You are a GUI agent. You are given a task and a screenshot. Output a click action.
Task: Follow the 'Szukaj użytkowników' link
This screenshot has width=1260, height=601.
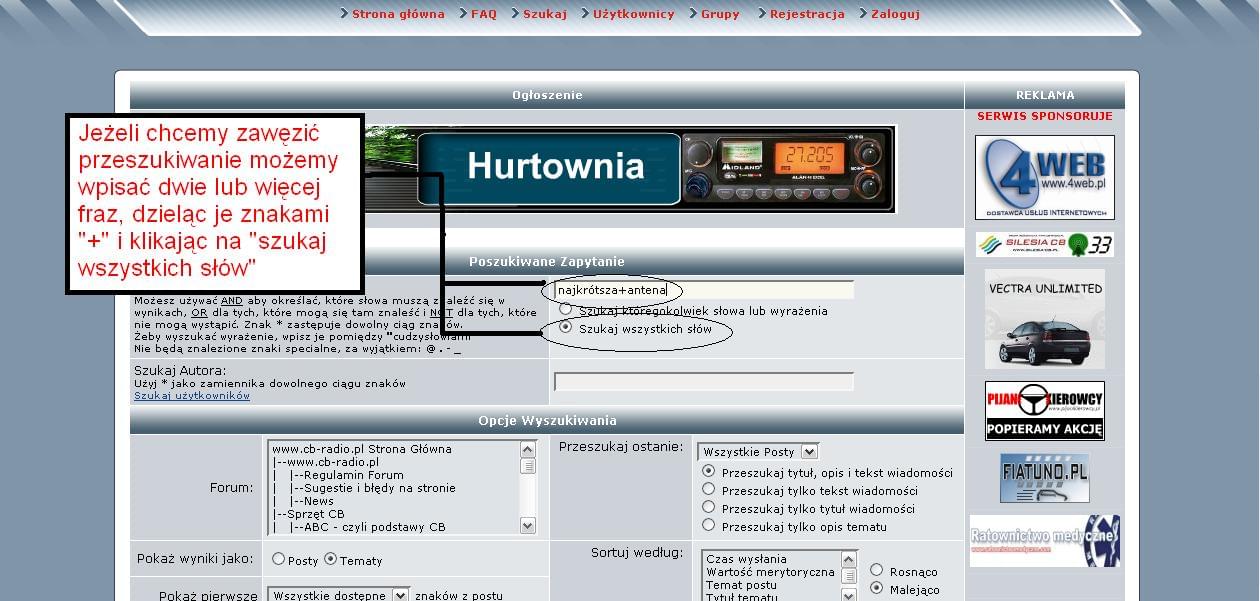[x=192, y=396]
